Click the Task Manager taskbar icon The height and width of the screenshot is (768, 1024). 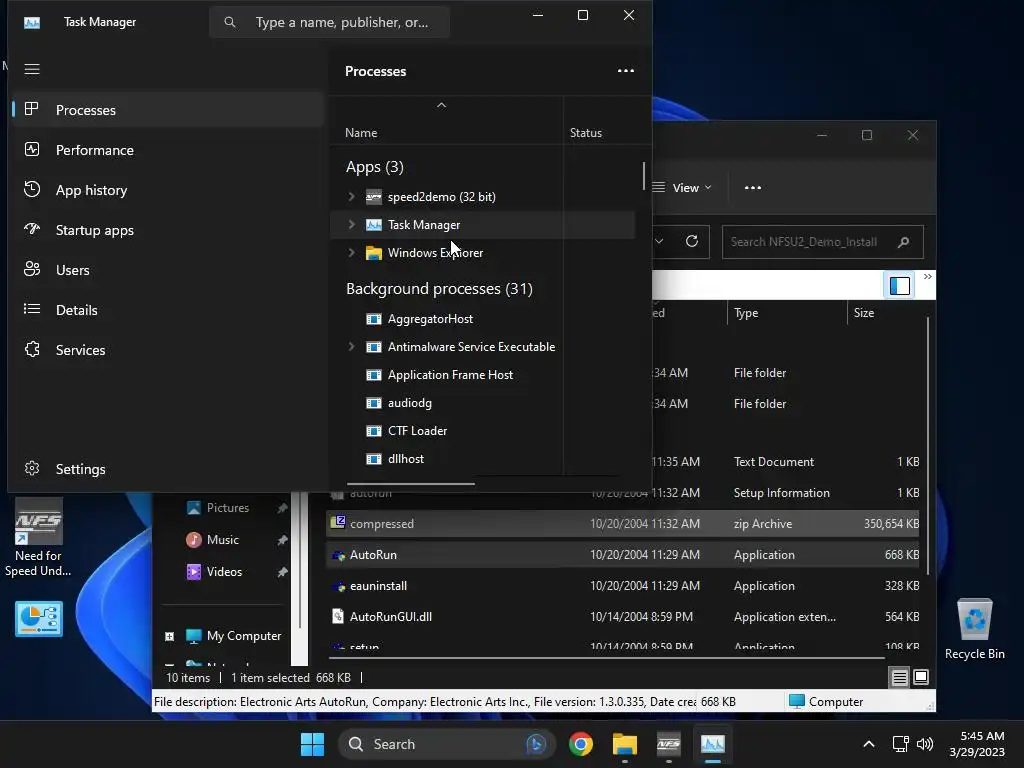click(x=712, y=744)
